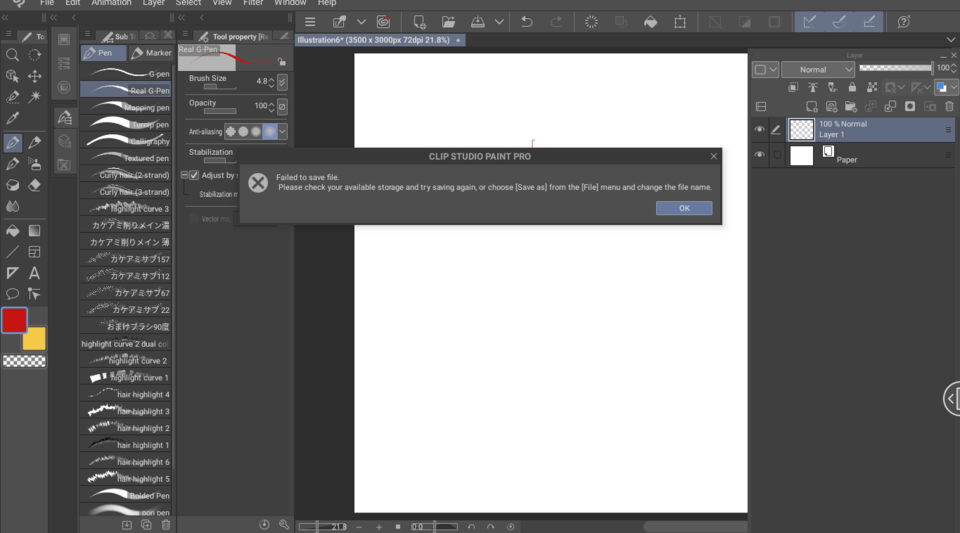Click the red main color swatch
The image size is (960, 533).
point(14,320)
